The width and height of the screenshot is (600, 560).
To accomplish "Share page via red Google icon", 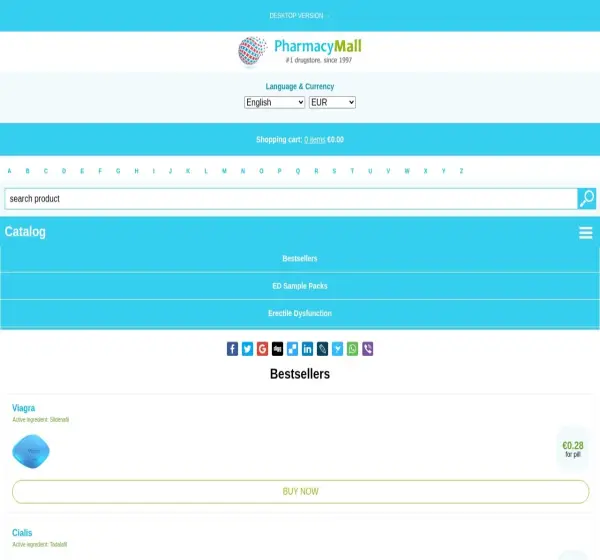I will pyautogui.click(x=262, y=349).
